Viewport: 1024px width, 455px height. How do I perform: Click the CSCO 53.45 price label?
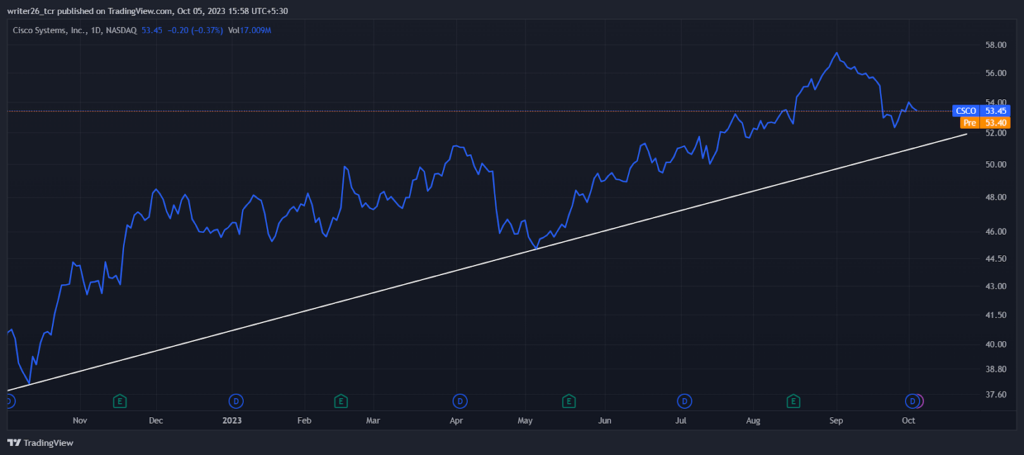tap(981, 111)
